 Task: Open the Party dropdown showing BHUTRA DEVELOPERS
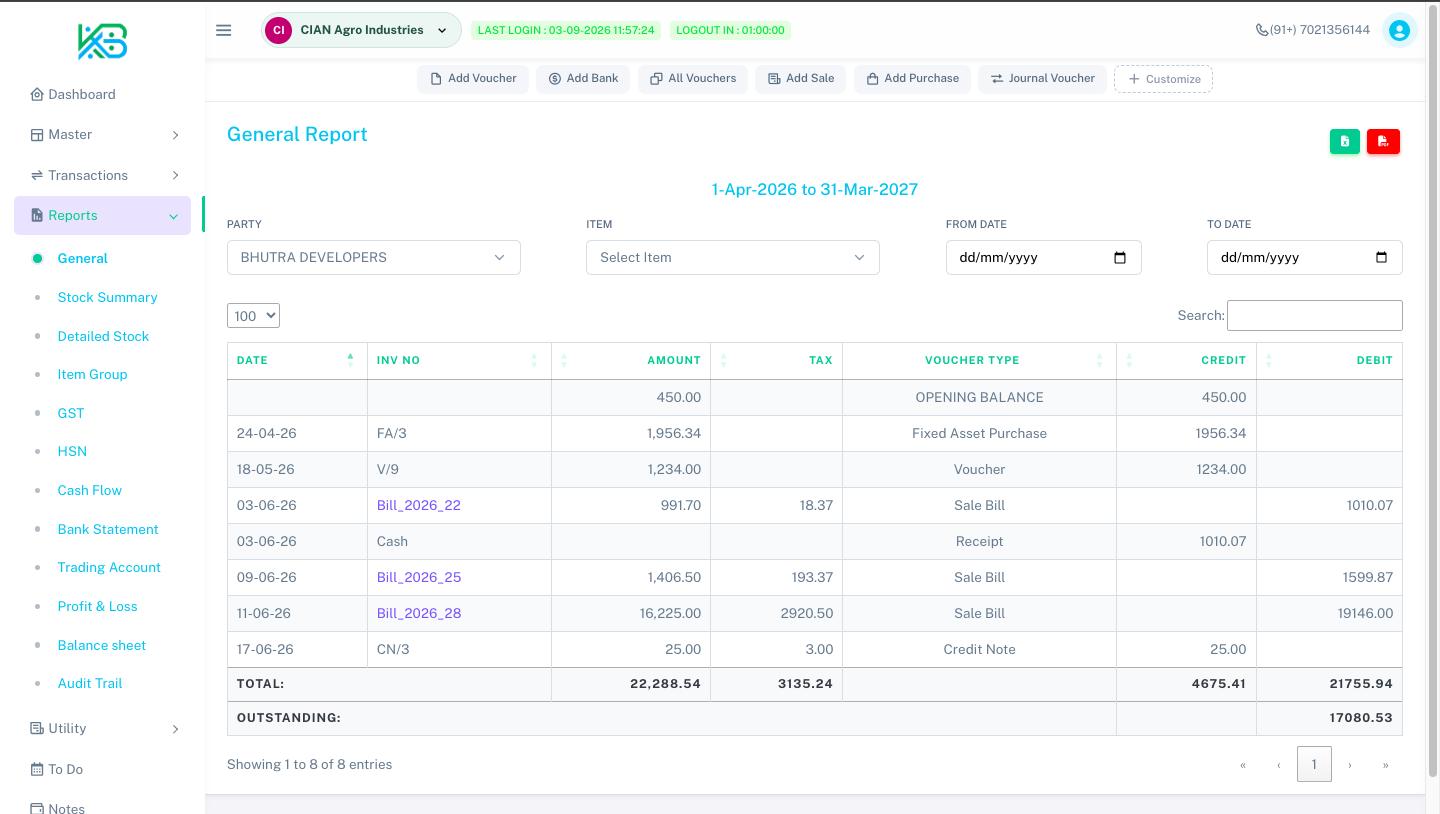click(x=374, y=257)
